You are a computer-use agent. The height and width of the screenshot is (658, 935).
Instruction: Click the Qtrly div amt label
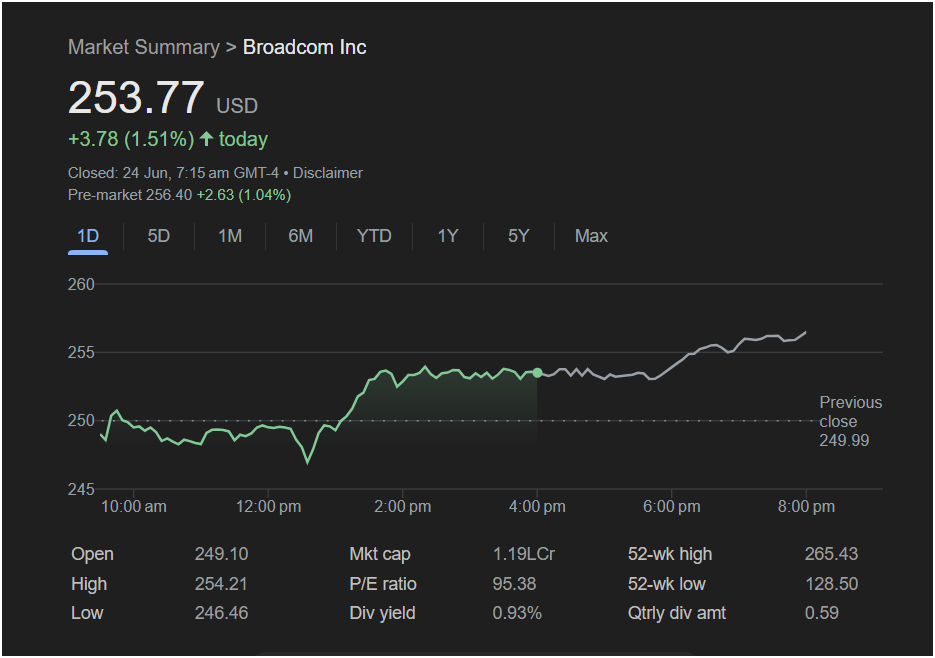pyautogui.click(x=677, y=613)
